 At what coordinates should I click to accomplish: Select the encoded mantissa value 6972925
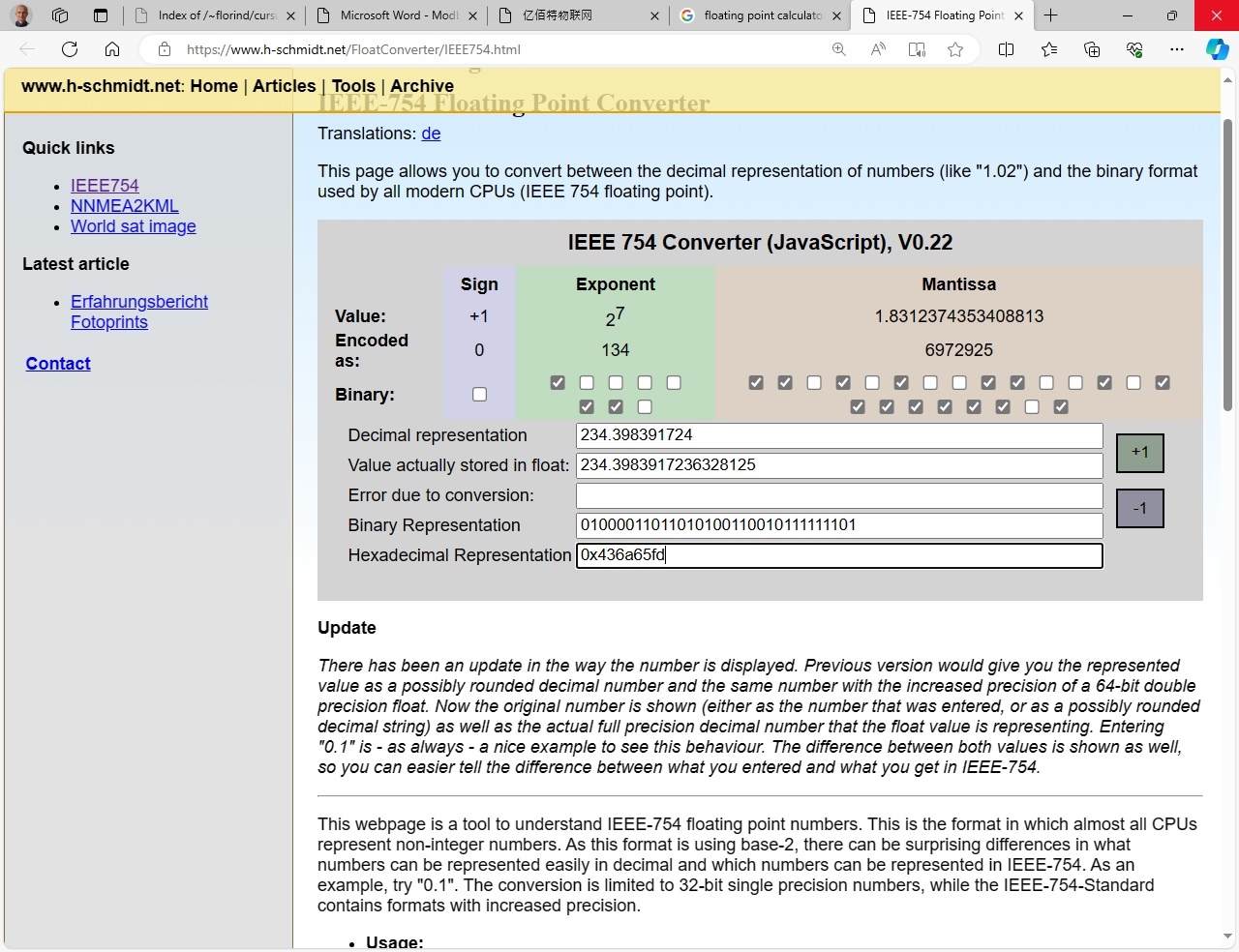[958, 350]
